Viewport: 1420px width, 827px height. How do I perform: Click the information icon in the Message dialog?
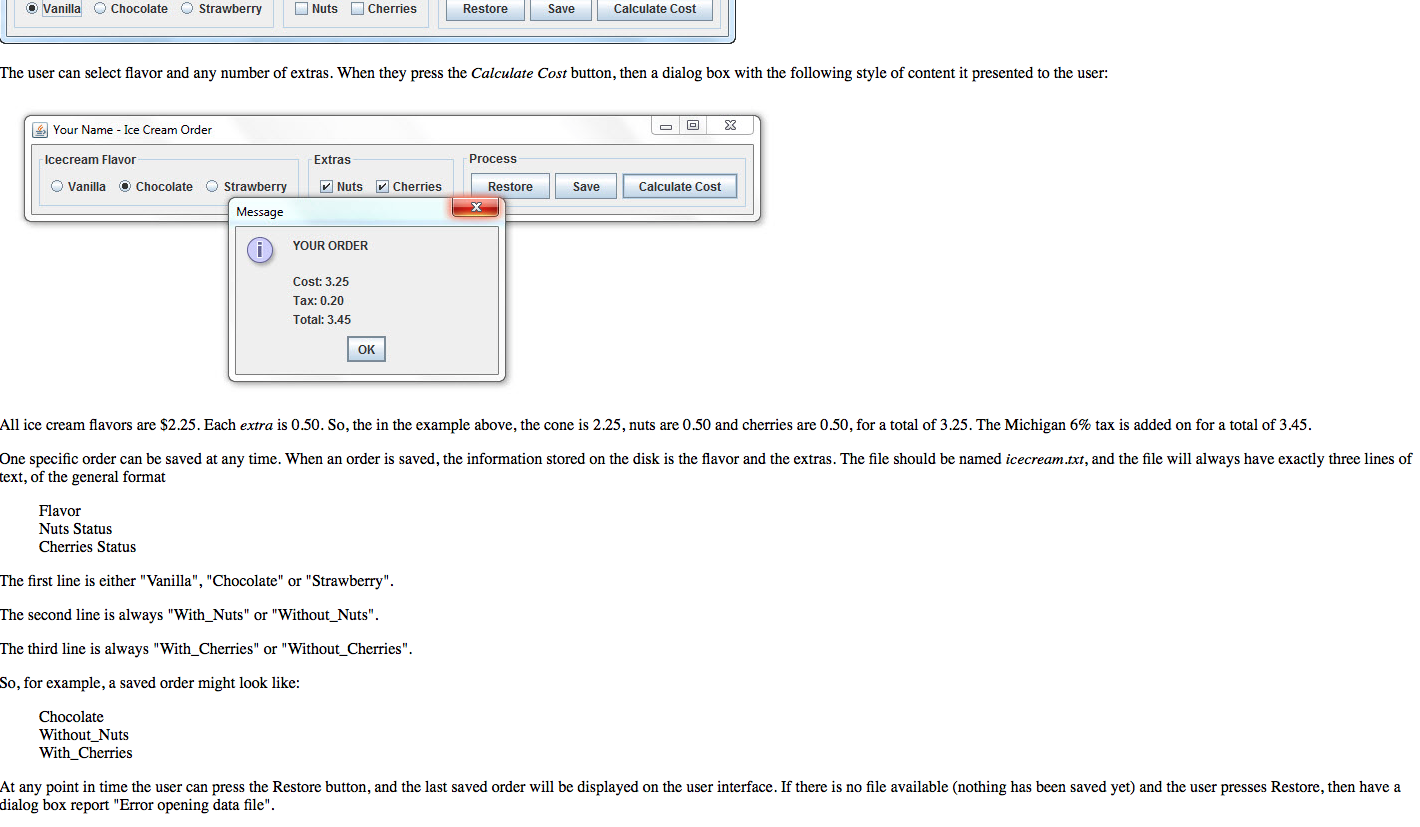(260, 250)
